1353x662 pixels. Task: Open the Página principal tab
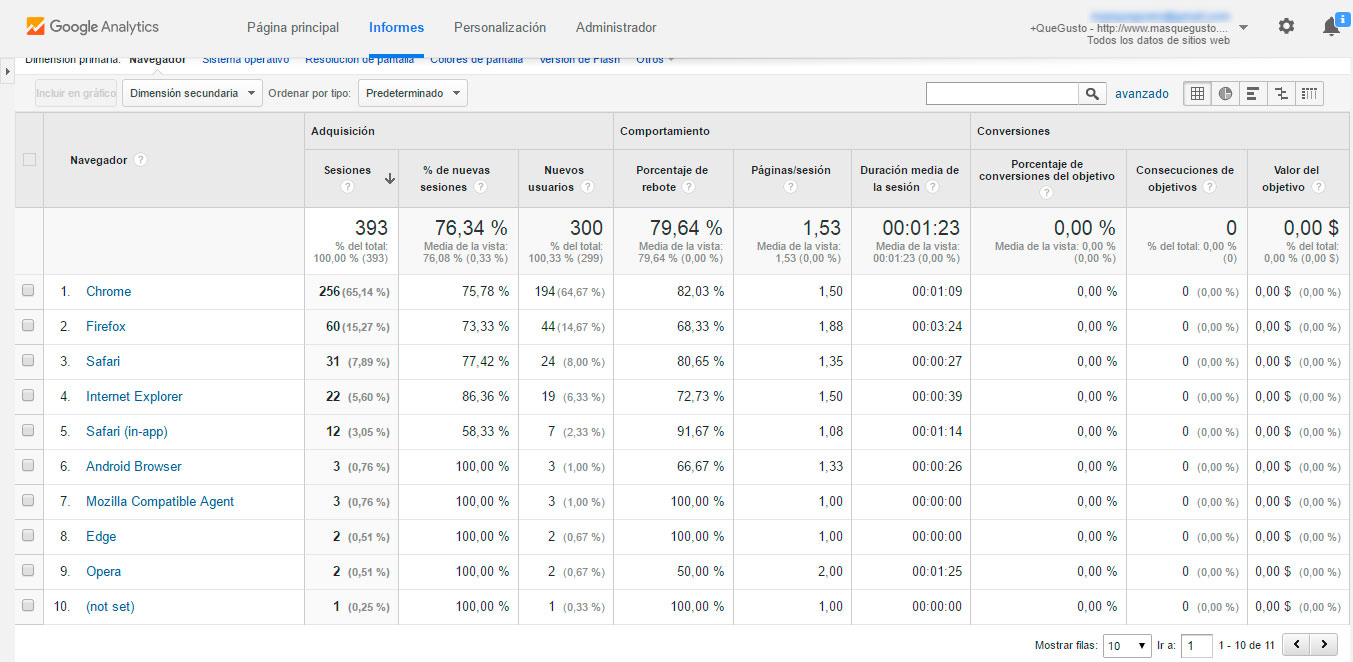pos(293,27)
